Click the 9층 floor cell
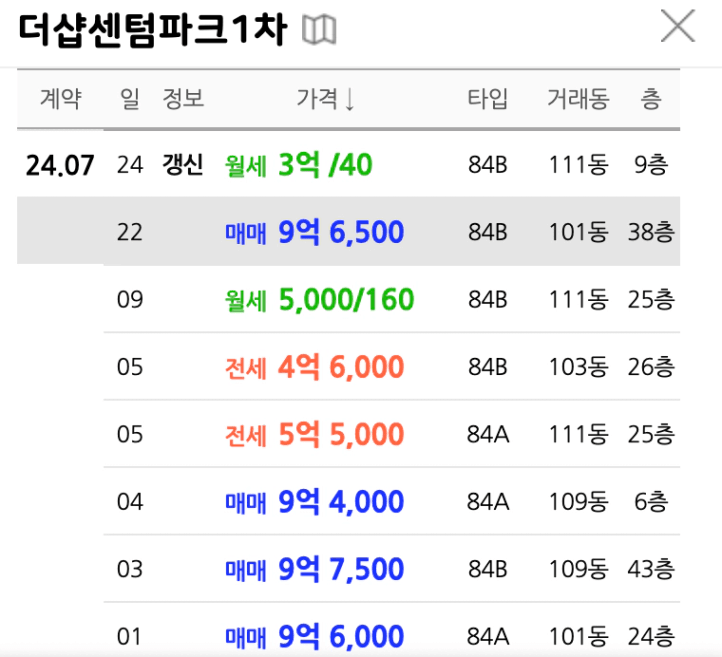Screen dimensions: 722x657 point(651,164)
